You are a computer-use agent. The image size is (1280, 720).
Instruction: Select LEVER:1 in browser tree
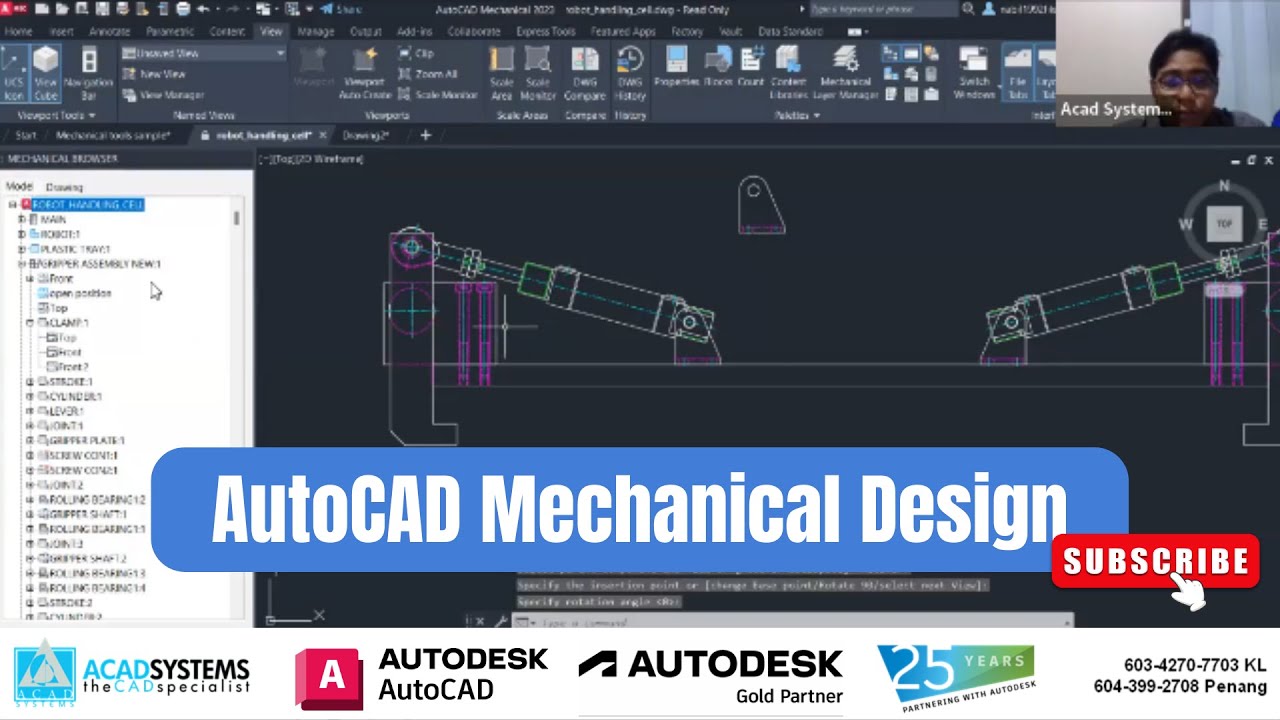pos(67,411)
